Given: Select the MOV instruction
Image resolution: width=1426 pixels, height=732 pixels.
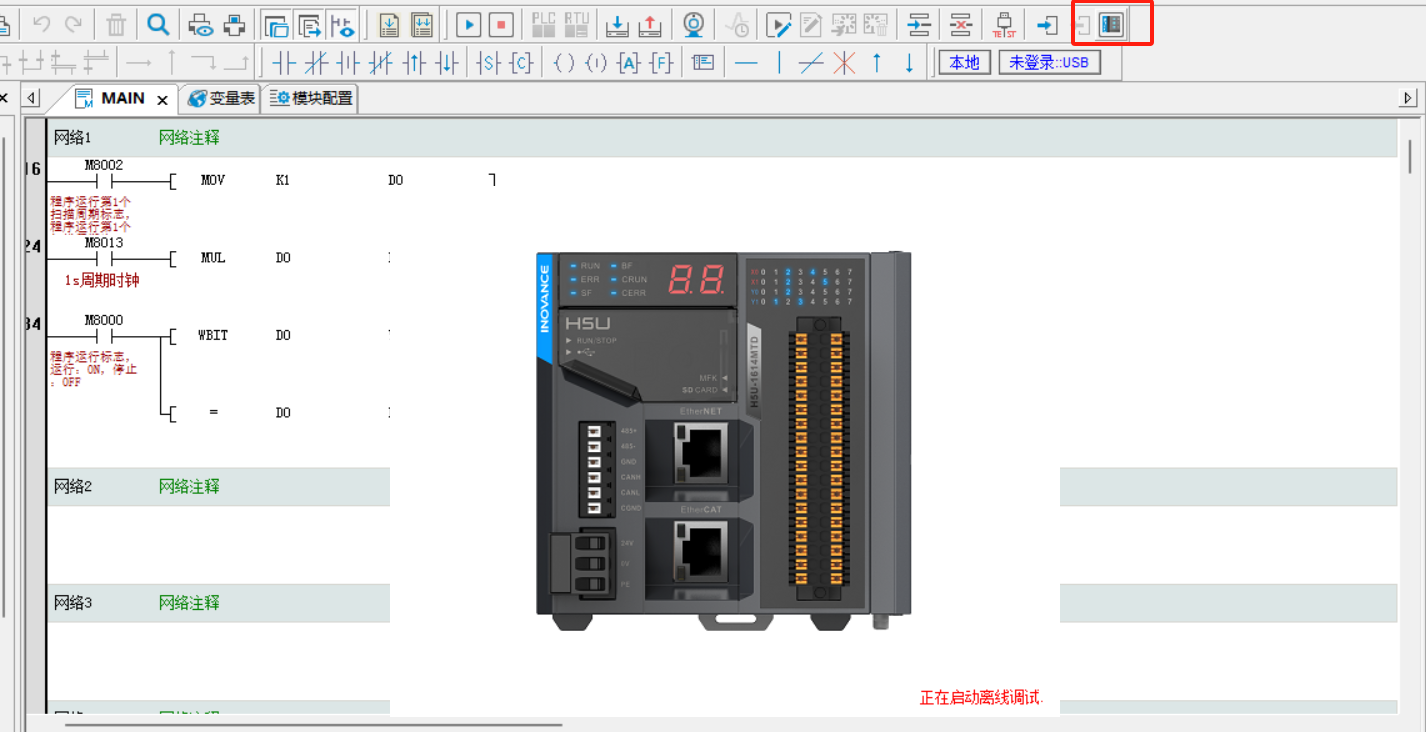Looking at the screenshot, I should [x=213, y=181].
